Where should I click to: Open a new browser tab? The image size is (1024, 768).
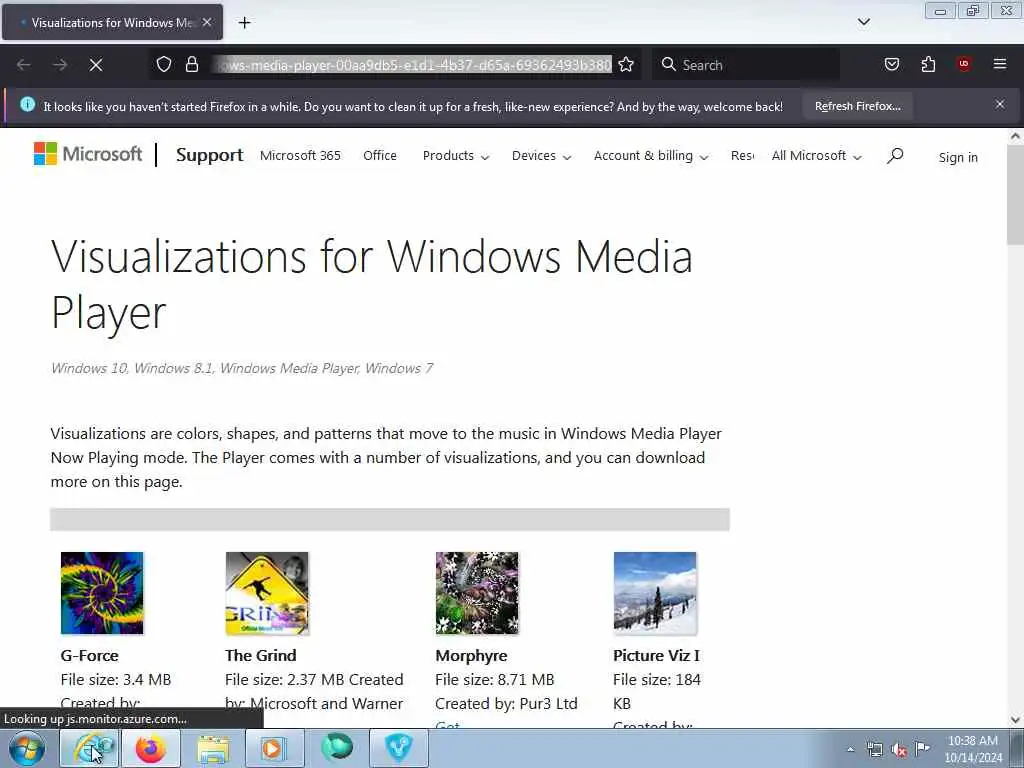(x=244, y=23)
